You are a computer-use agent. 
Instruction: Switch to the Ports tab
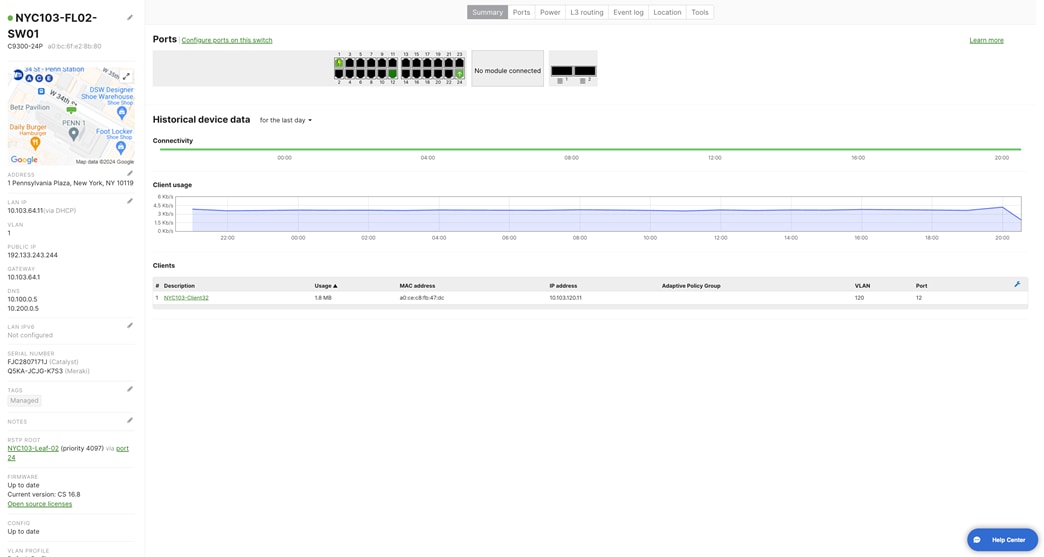[521, 12]
